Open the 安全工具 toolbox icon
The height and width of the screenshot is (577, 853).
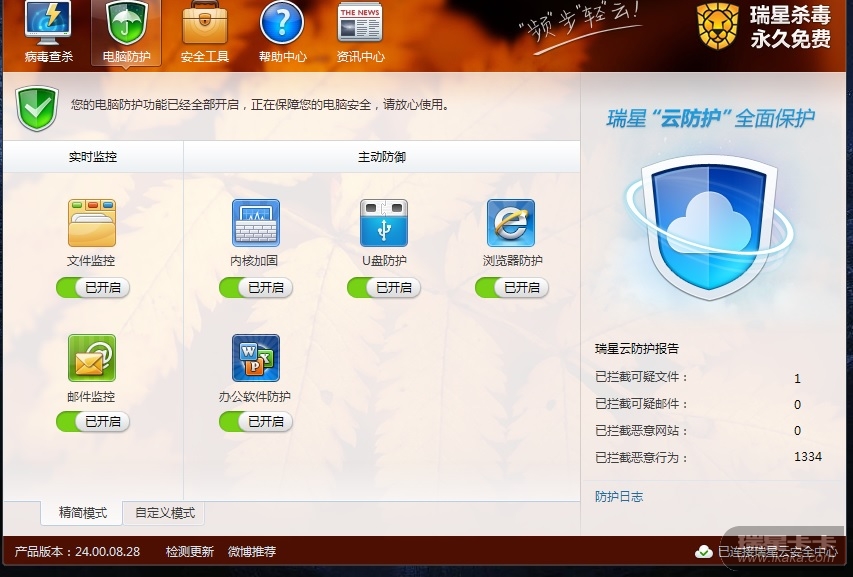pos(205,23)
